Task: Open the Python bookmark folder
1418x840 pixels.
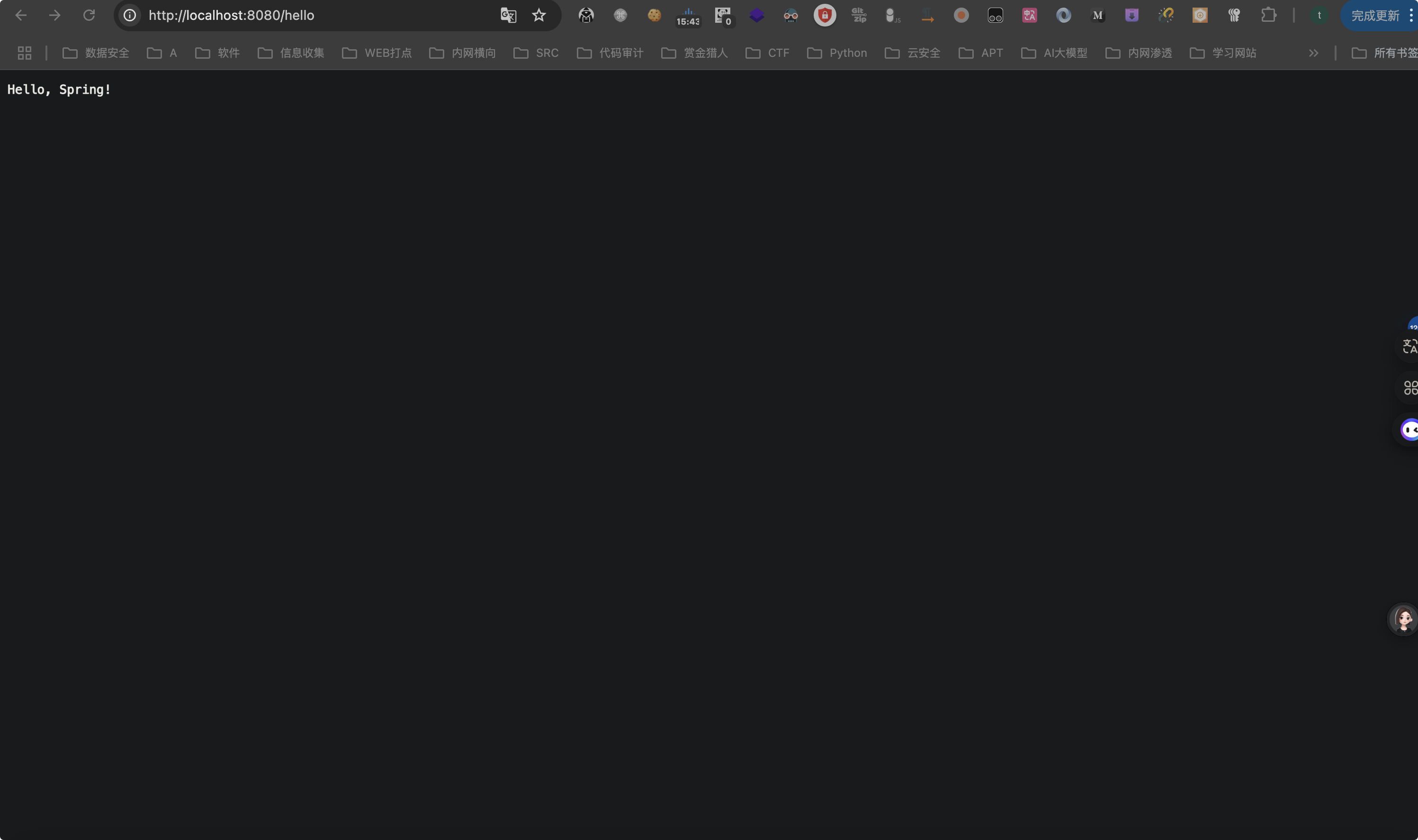Action: [x=837, y=53]
